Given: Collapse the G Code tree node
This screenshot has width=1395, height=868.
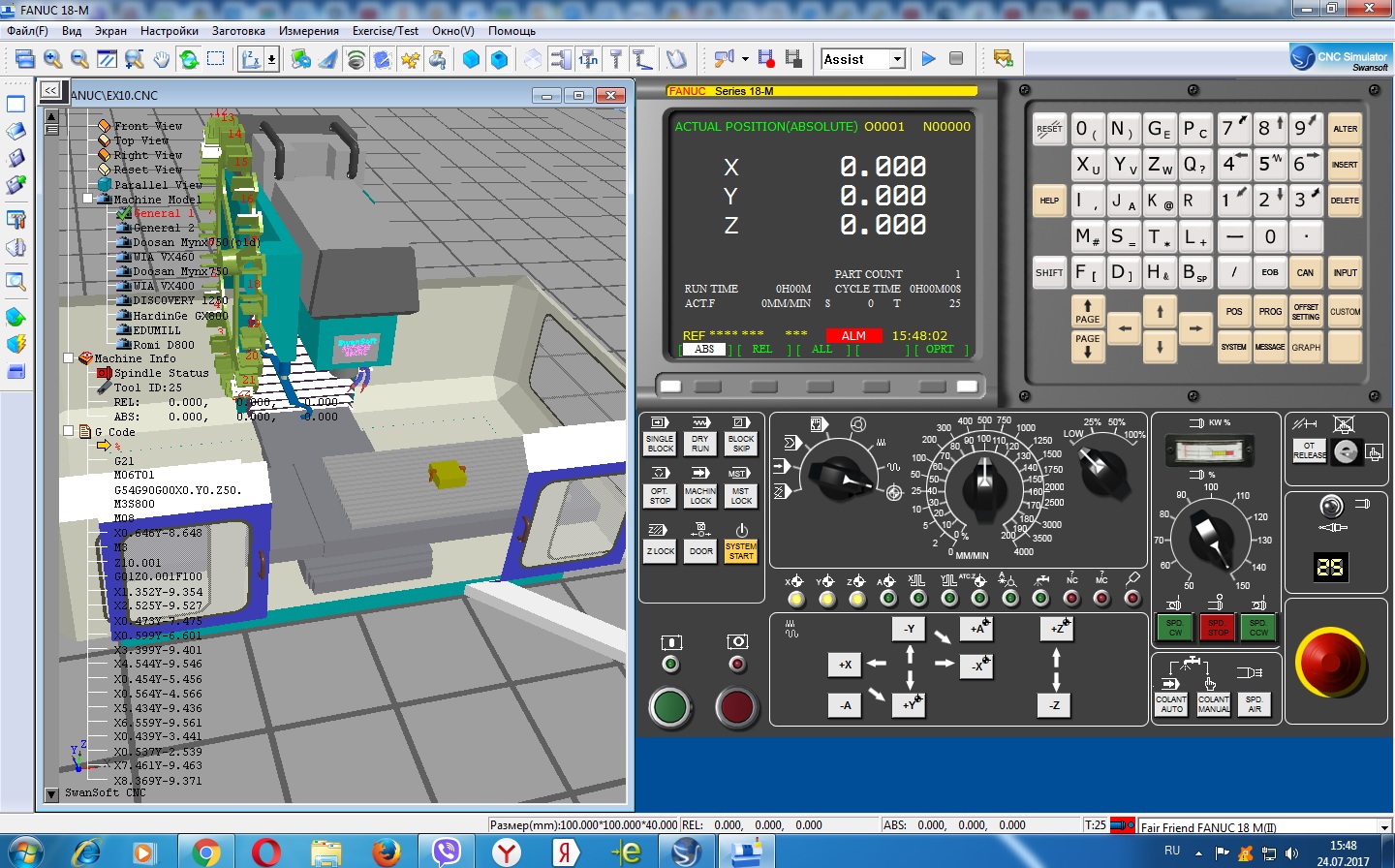Looking at the screenshot, I should pos(69,432).
